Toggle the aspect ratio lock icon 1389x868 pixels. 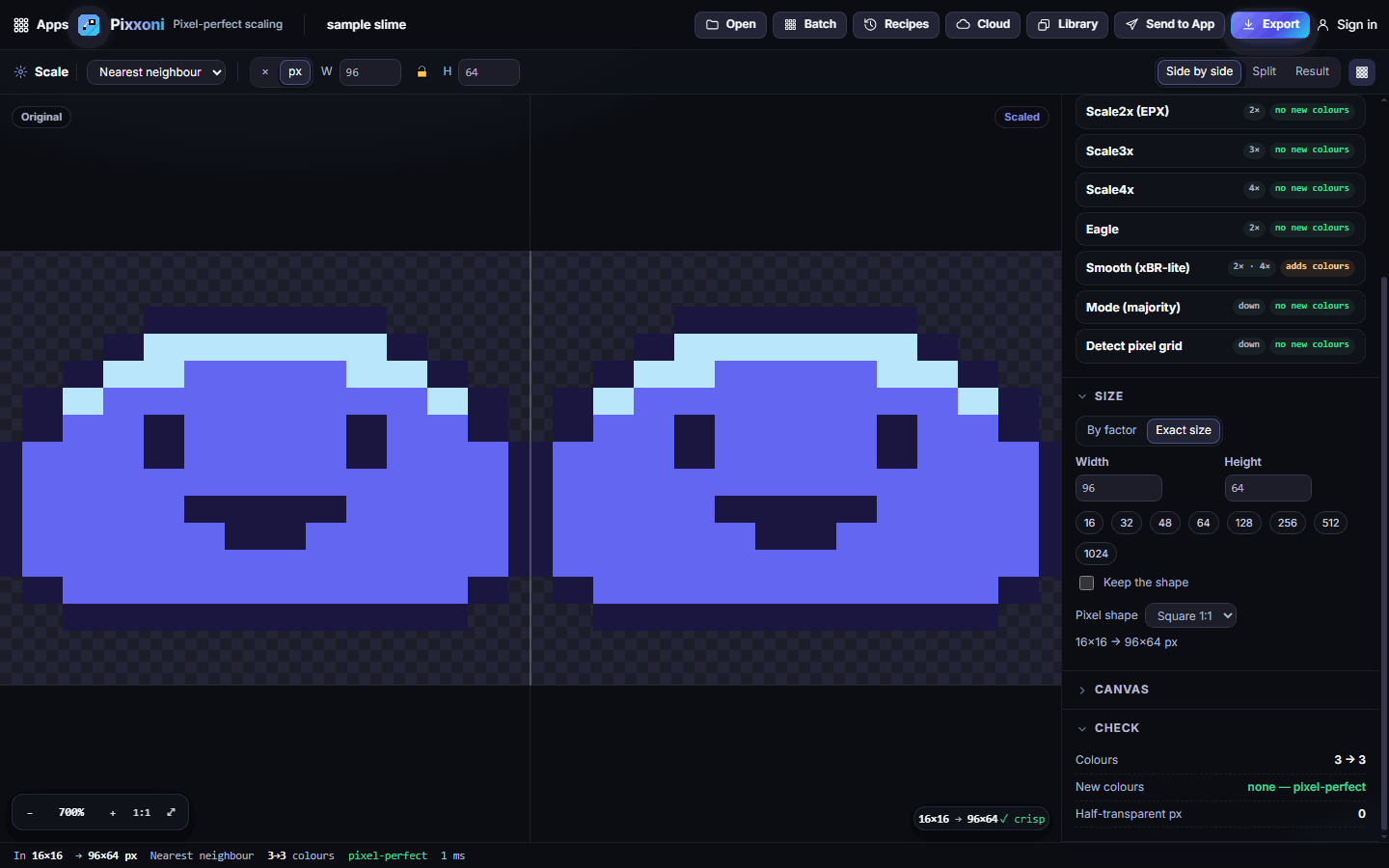coord(422,72)
